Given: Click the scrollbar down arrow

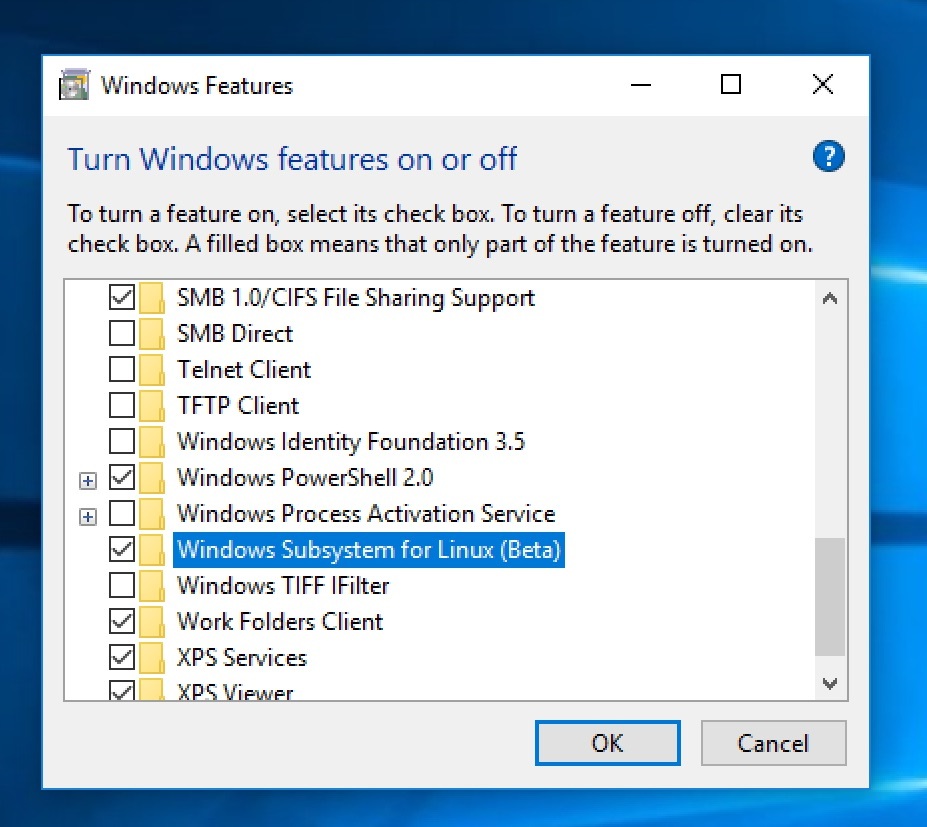Looking at the screenshot, I should (x=829, y=684).
